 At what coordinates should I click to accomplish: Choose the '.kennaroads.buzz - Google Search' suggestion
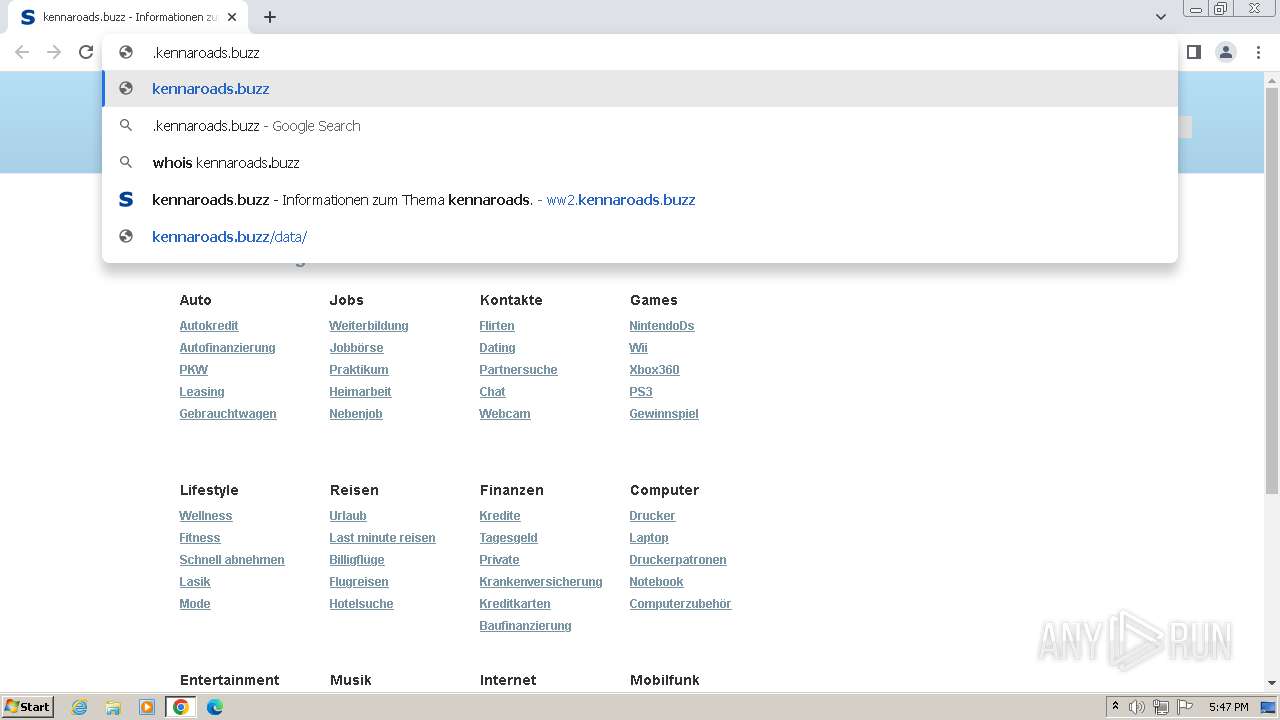click(x=640, y=125)
